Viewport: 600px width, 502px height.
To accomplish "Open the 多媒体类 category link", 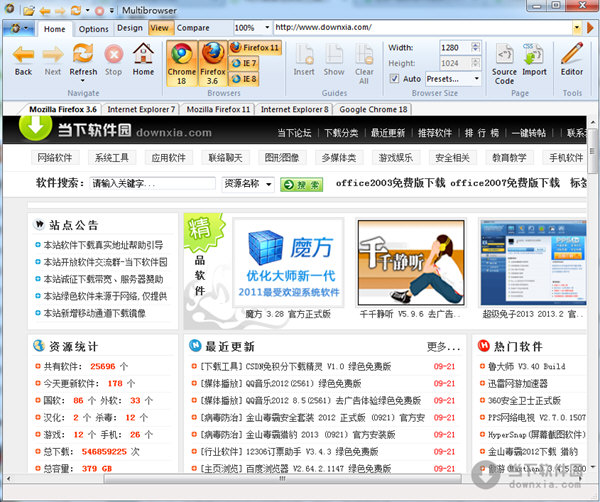I will pyautogui.click(x=338, y=158).
